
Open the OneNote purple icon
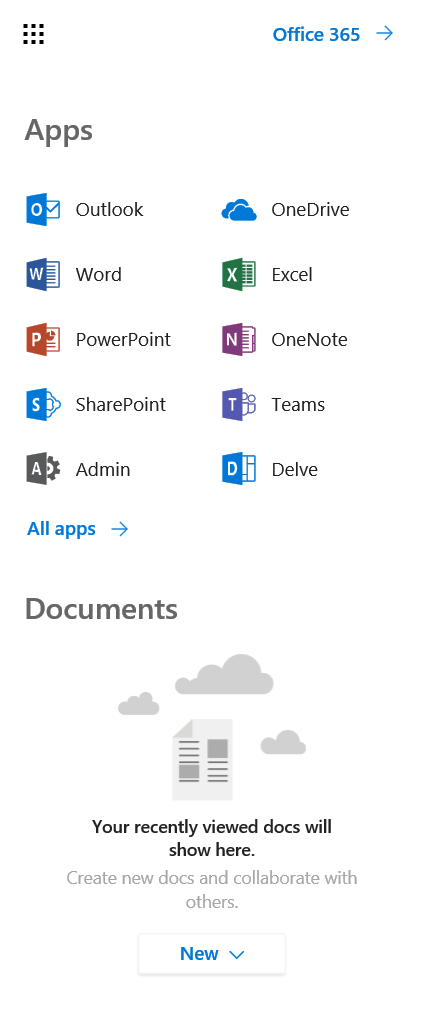coord(239,340)
